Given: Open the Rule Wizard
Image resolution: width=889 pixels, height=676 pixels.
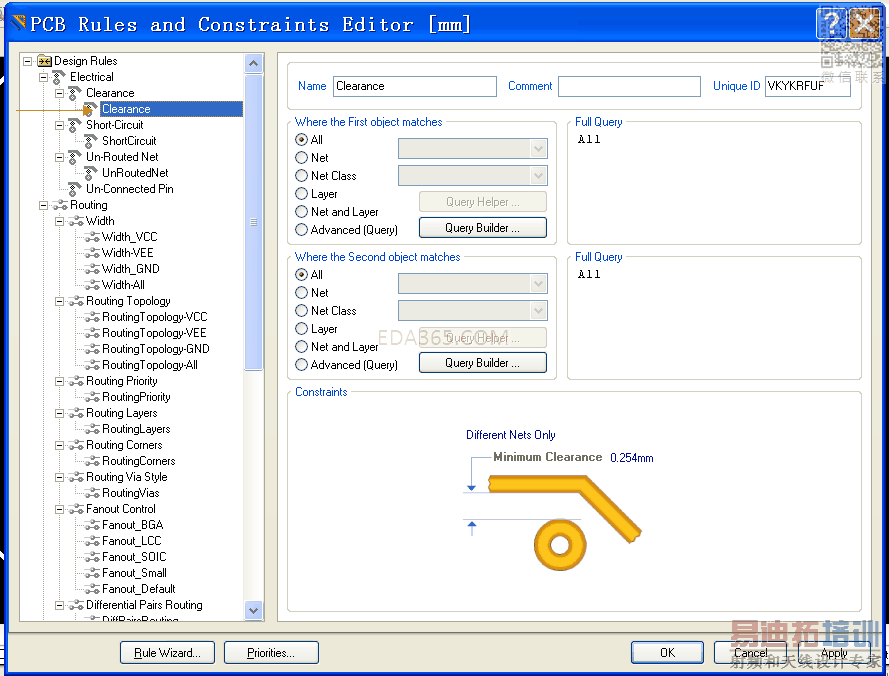Looking at the screenshot, I should (x=167, y=653).
